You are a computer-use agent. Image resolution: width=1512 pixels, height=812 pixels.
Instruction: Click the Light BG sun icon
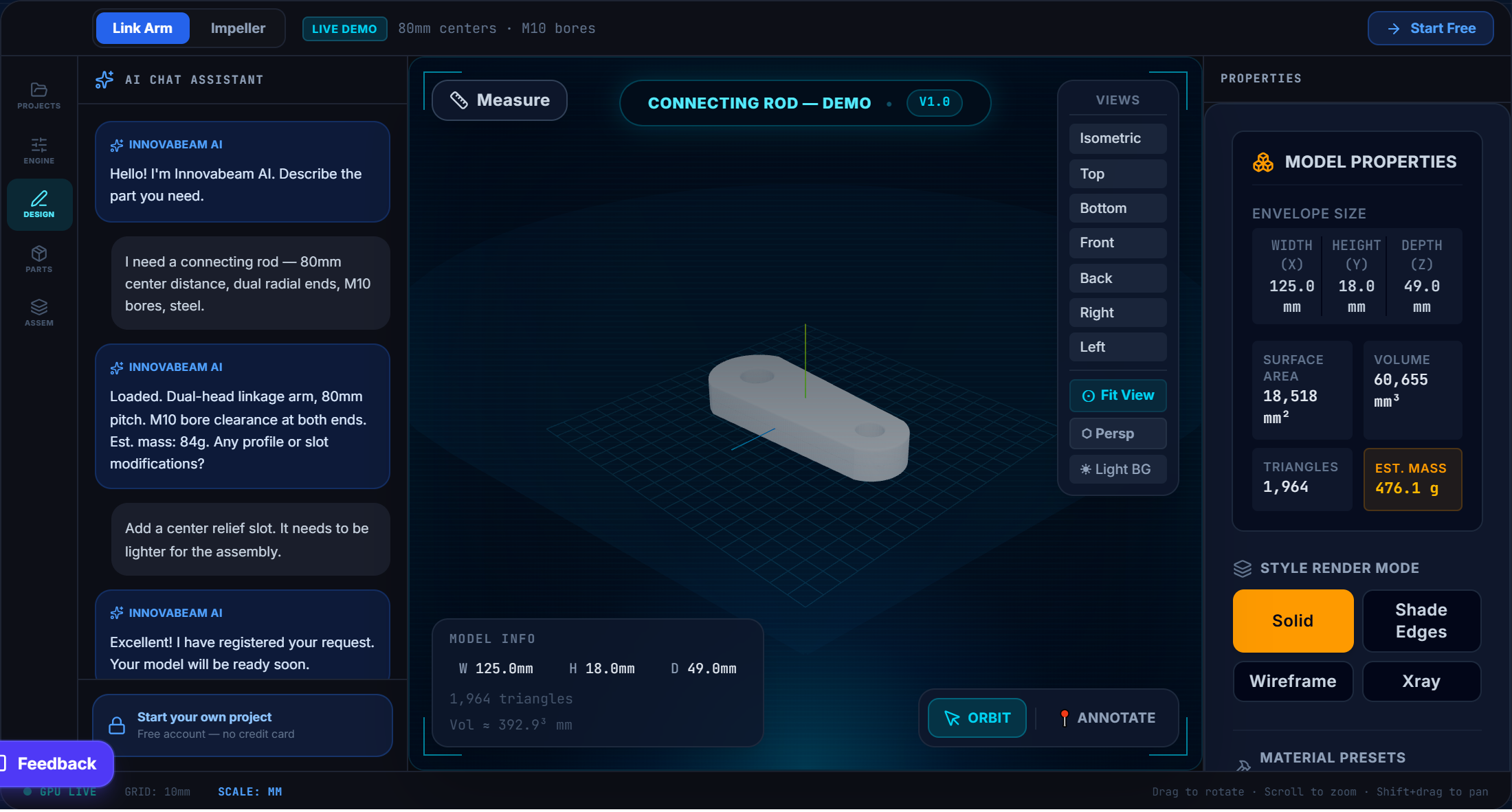click(1086, 469)
